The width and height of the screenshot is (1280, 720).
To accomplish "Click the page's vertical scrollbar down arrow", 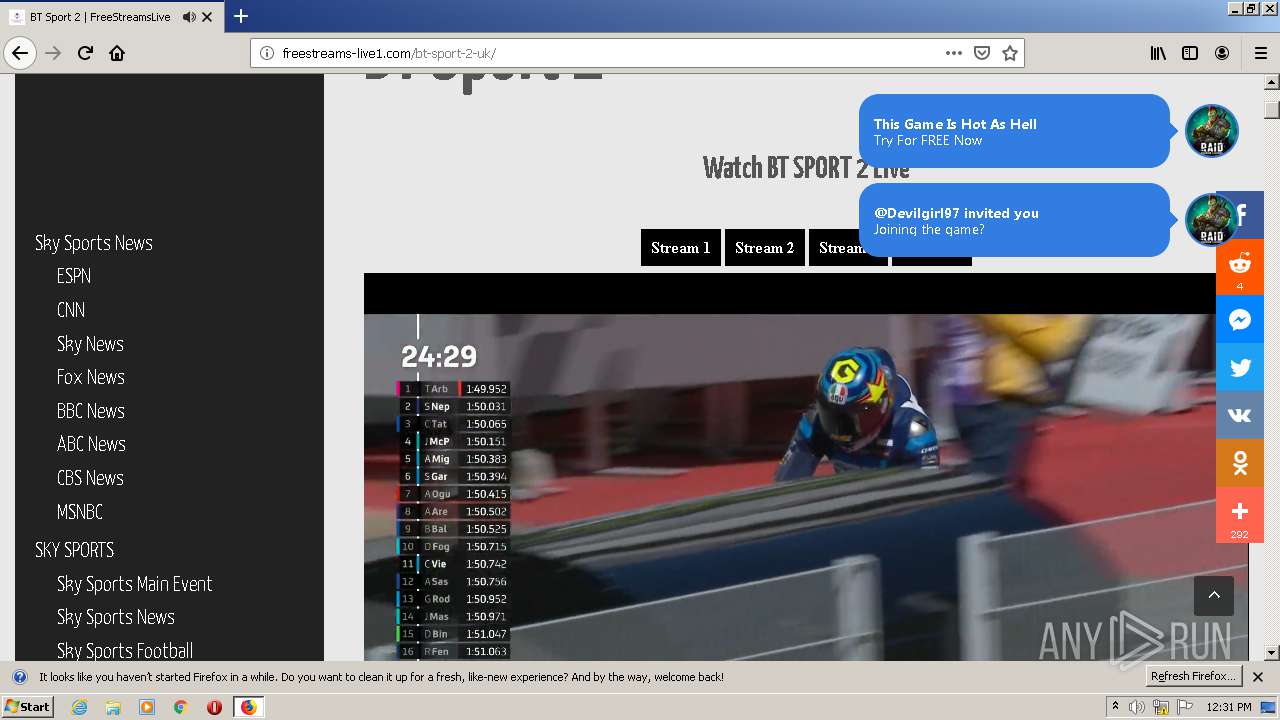I will click(1272, 652).
